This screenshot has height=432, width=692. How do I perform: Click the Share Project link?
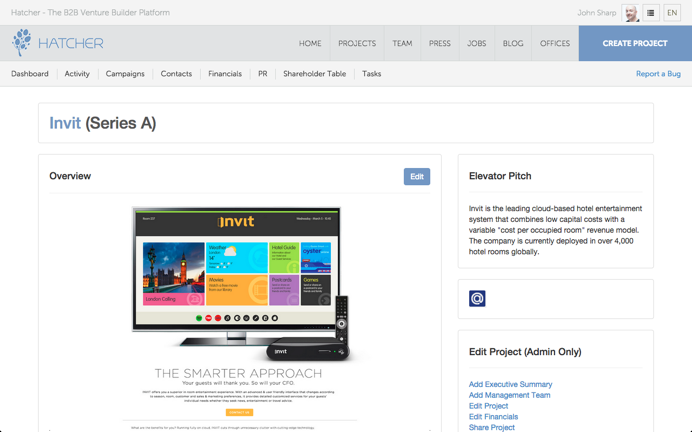pyautogui.click(x=492, y=427)
